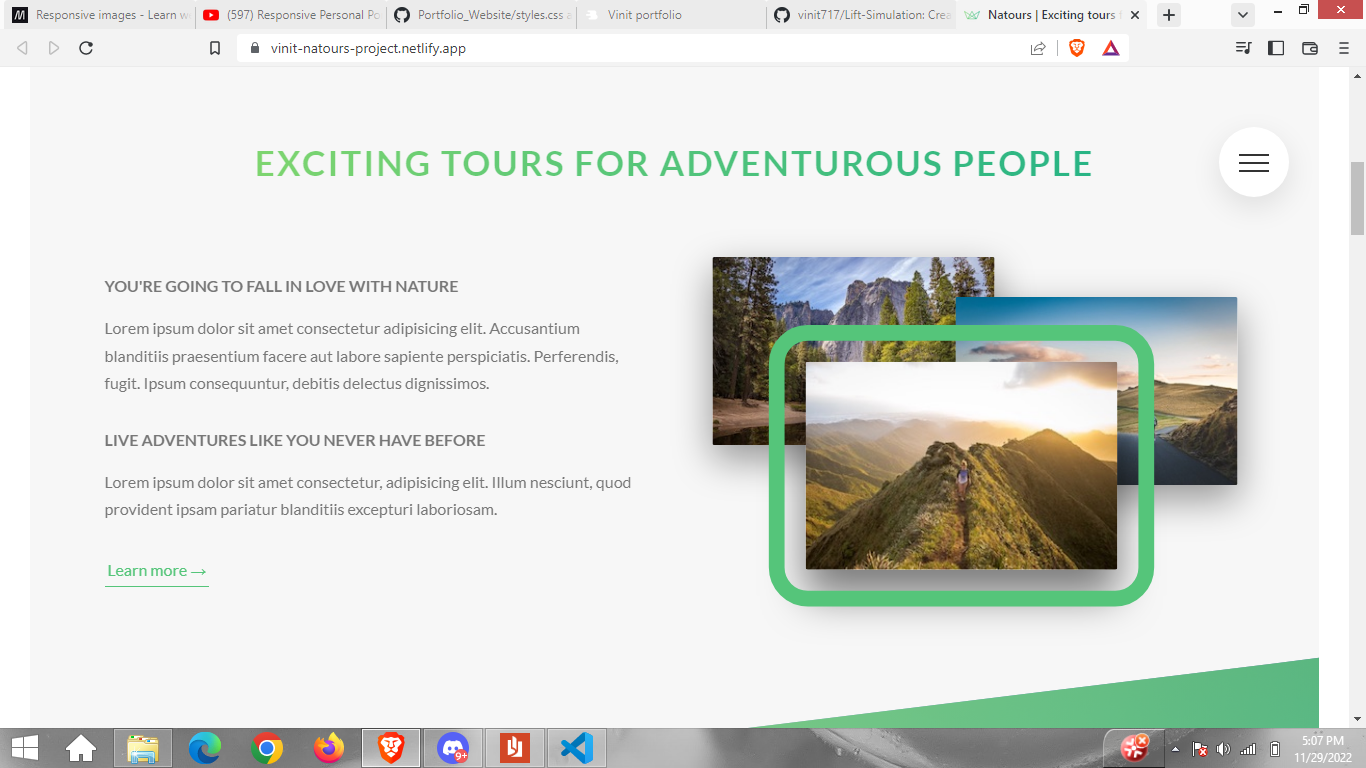Launch Discord from the taskbar
This screenshot has width=1366, height=768.
[453, 748]
